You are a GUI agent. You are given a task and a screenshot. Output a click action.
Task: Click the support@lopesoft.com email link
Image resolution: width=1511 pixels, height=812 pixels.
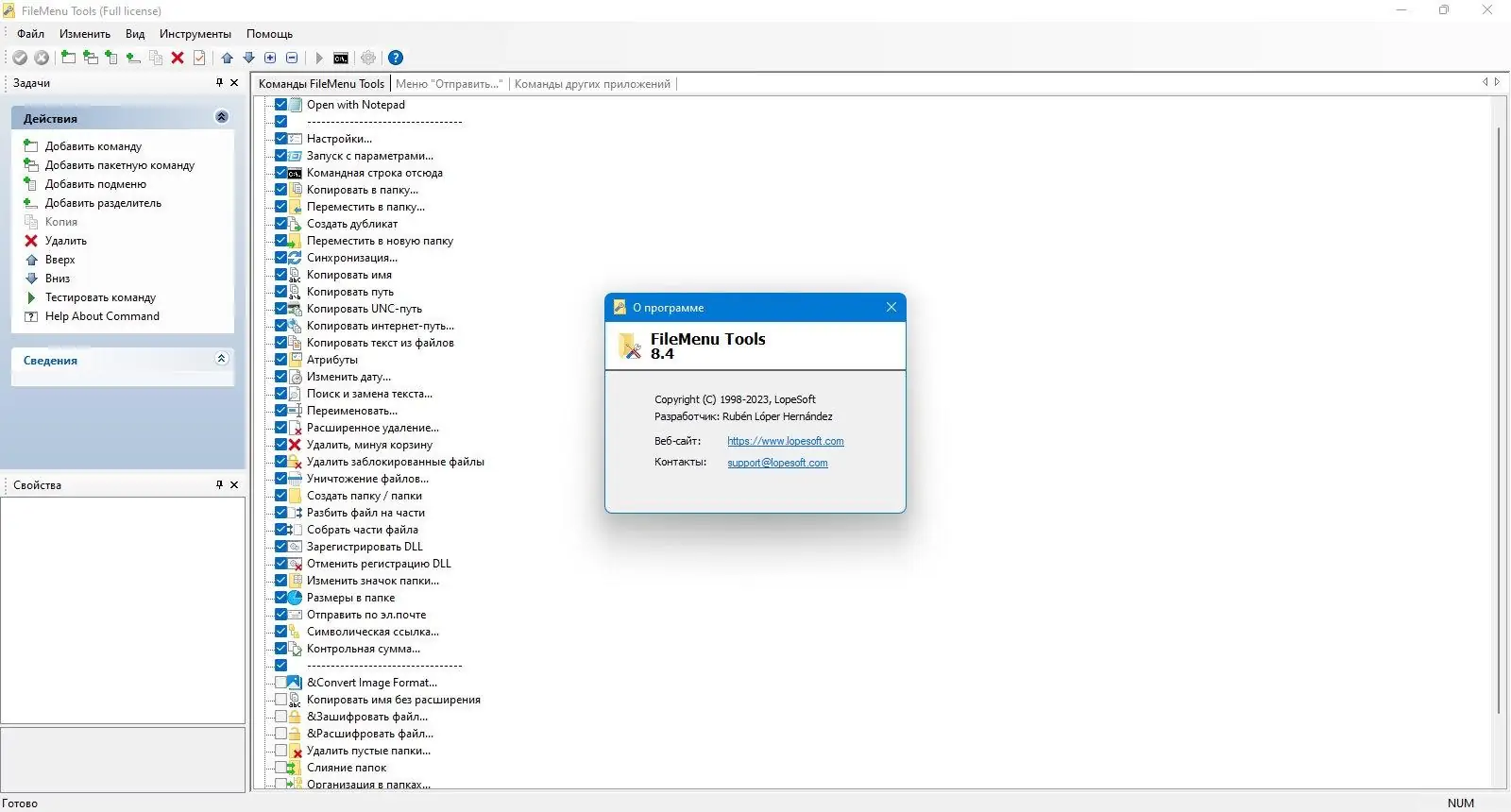click(777, 463)
